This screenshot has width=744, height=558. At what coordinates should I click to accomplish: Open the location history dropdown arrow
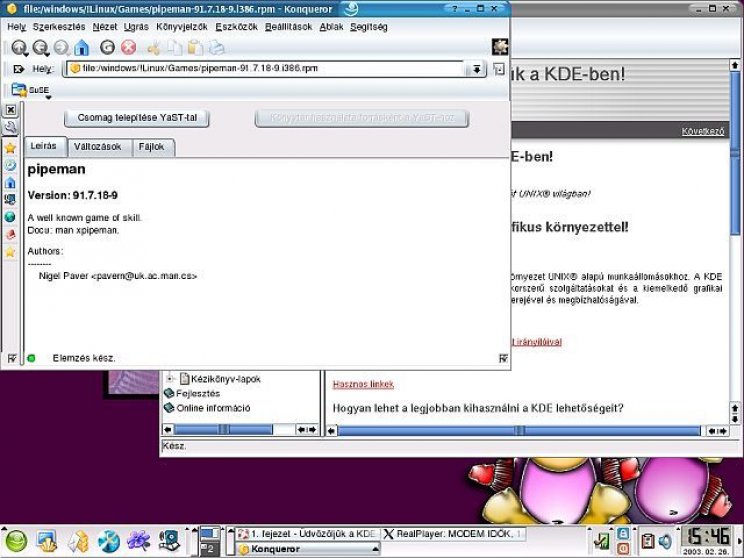tap(476, 69)
